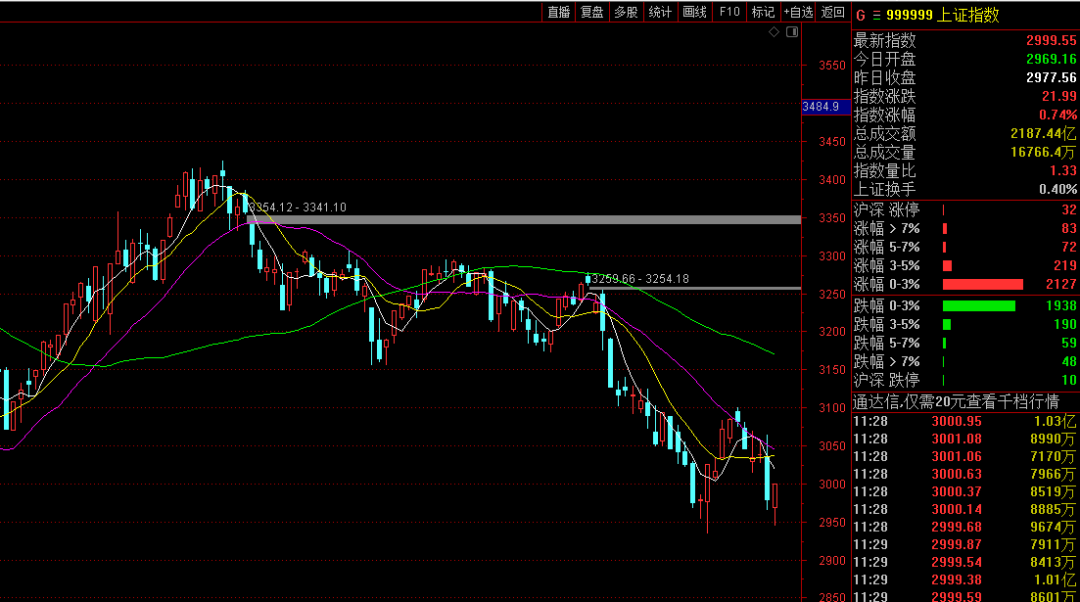Click the 3484.9 price marker on axis
This screenshot has width=1080, height=602.
click(x=820, y=107)
